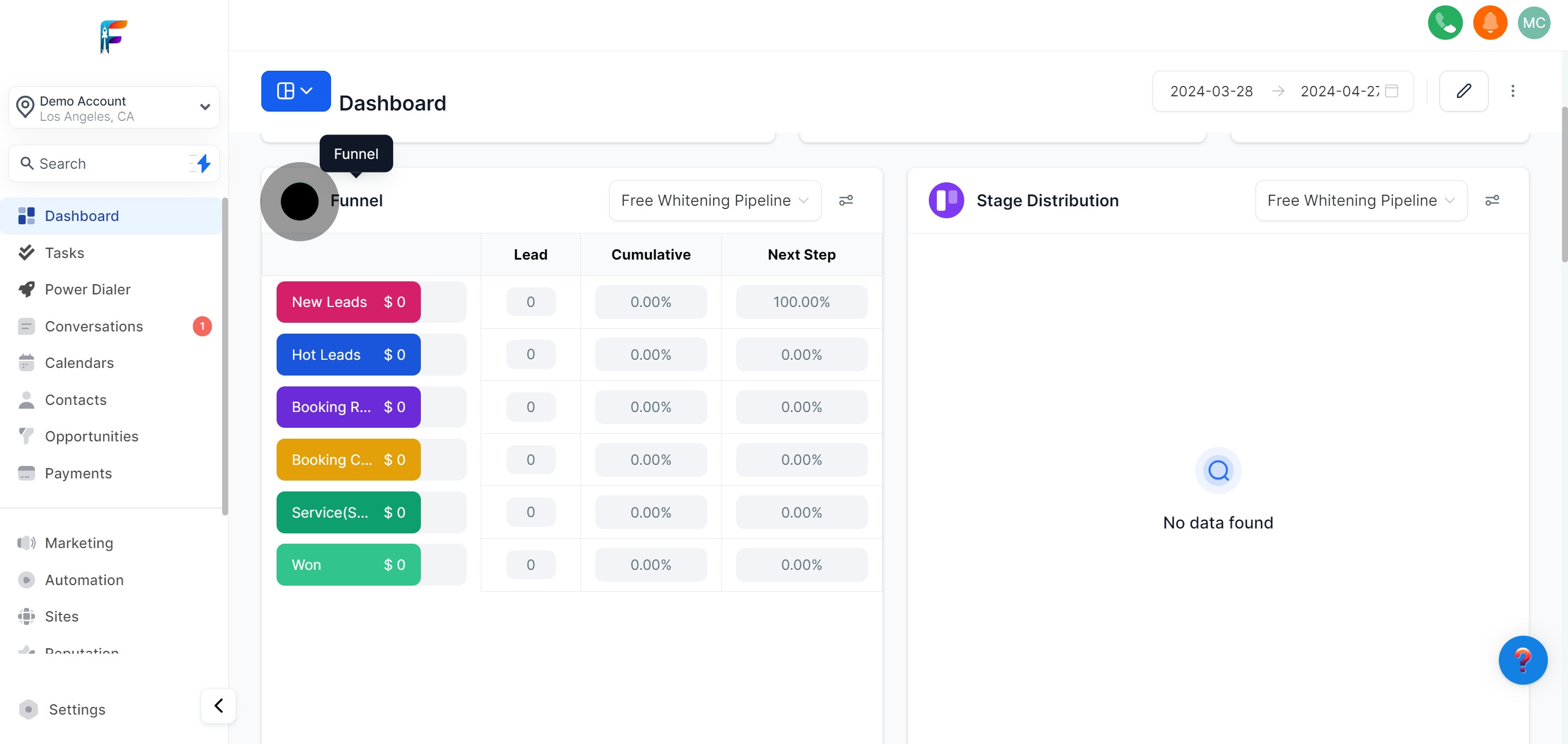Open the Settings link
This screenshot has height=744, width=1568.
77,709
